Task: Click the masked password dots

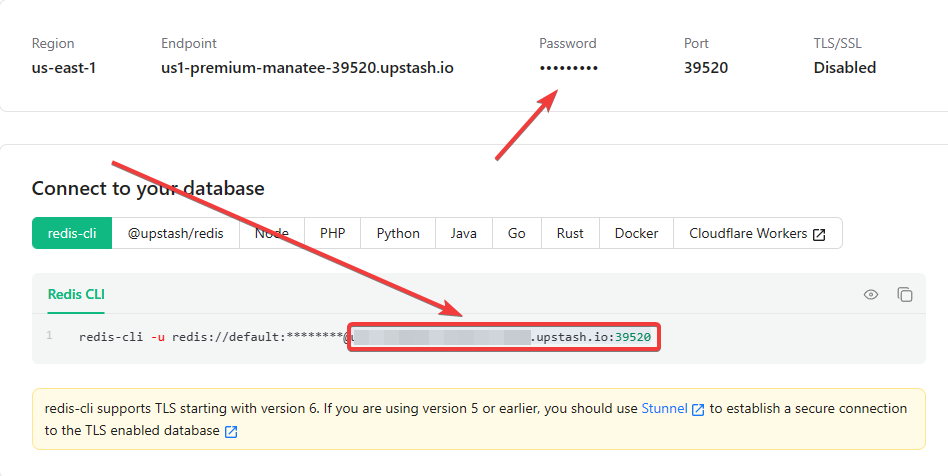Action: (x=569, y=68)
